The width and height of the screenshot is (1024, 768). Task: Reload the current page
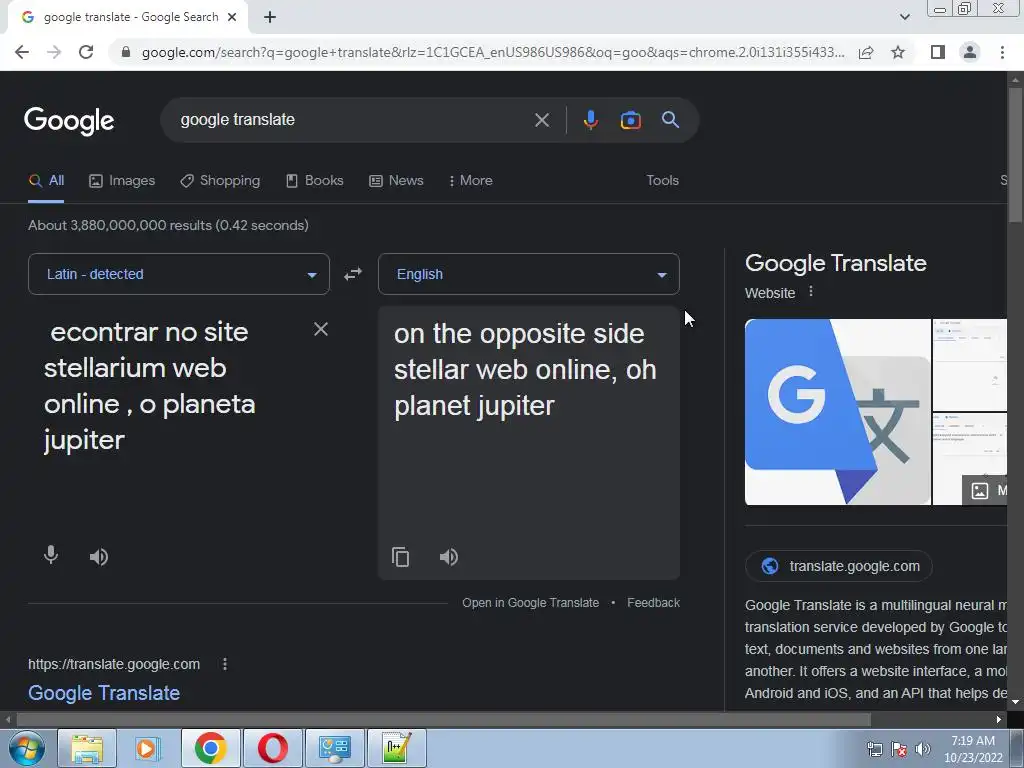[x=86, y=52]
